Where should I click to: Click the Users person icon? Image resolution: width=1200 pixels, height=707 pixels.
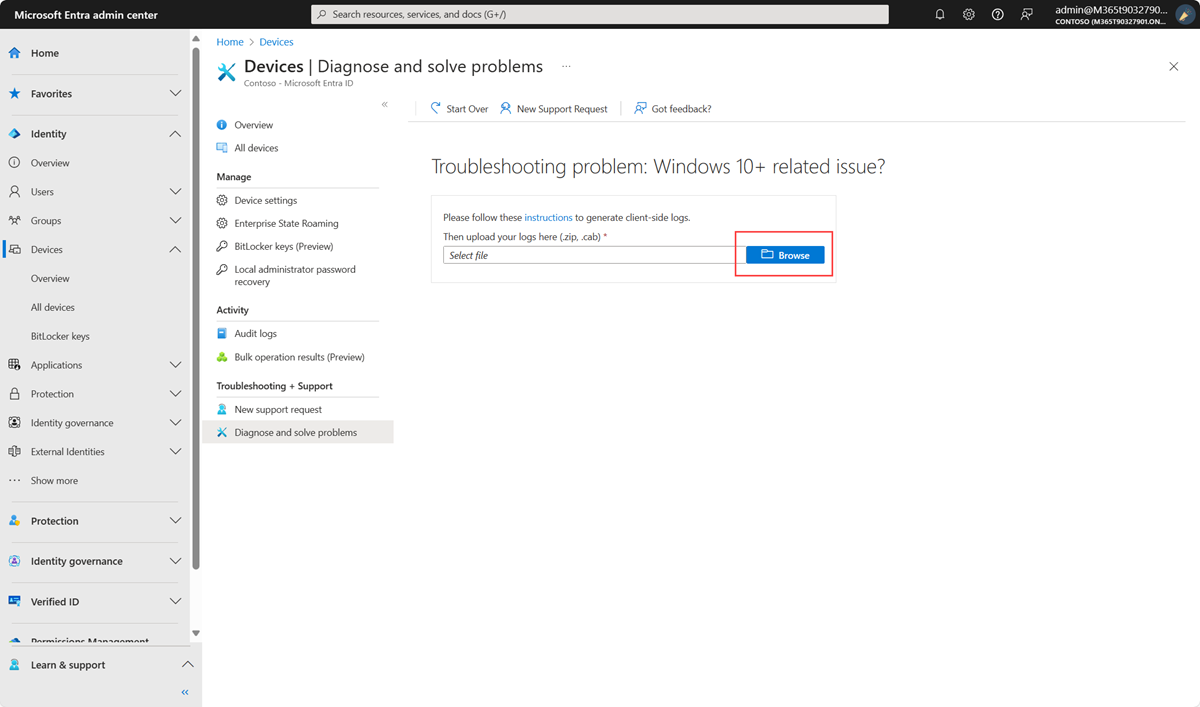(x=14, y=191)
